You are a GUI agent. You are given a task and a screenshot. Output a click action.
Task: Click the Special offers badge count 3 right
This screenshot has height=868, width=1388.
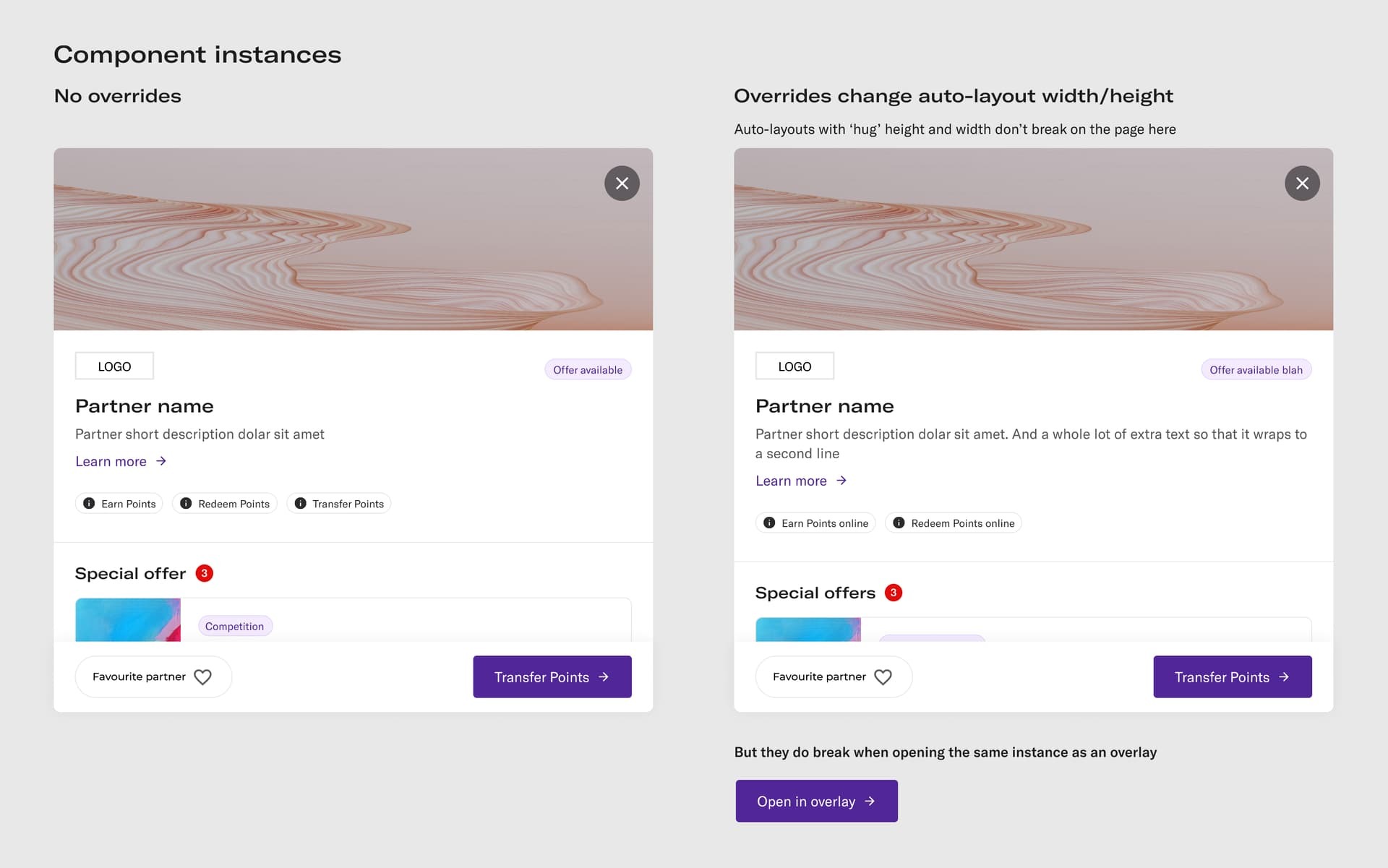point(893,592)
